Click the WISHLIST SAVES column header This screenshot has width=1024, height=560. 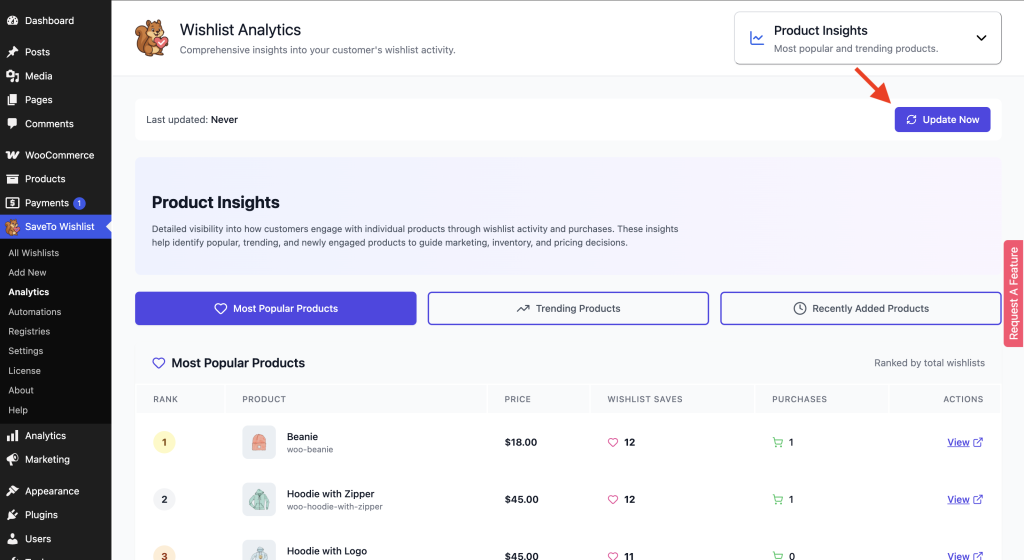point(645,399)
